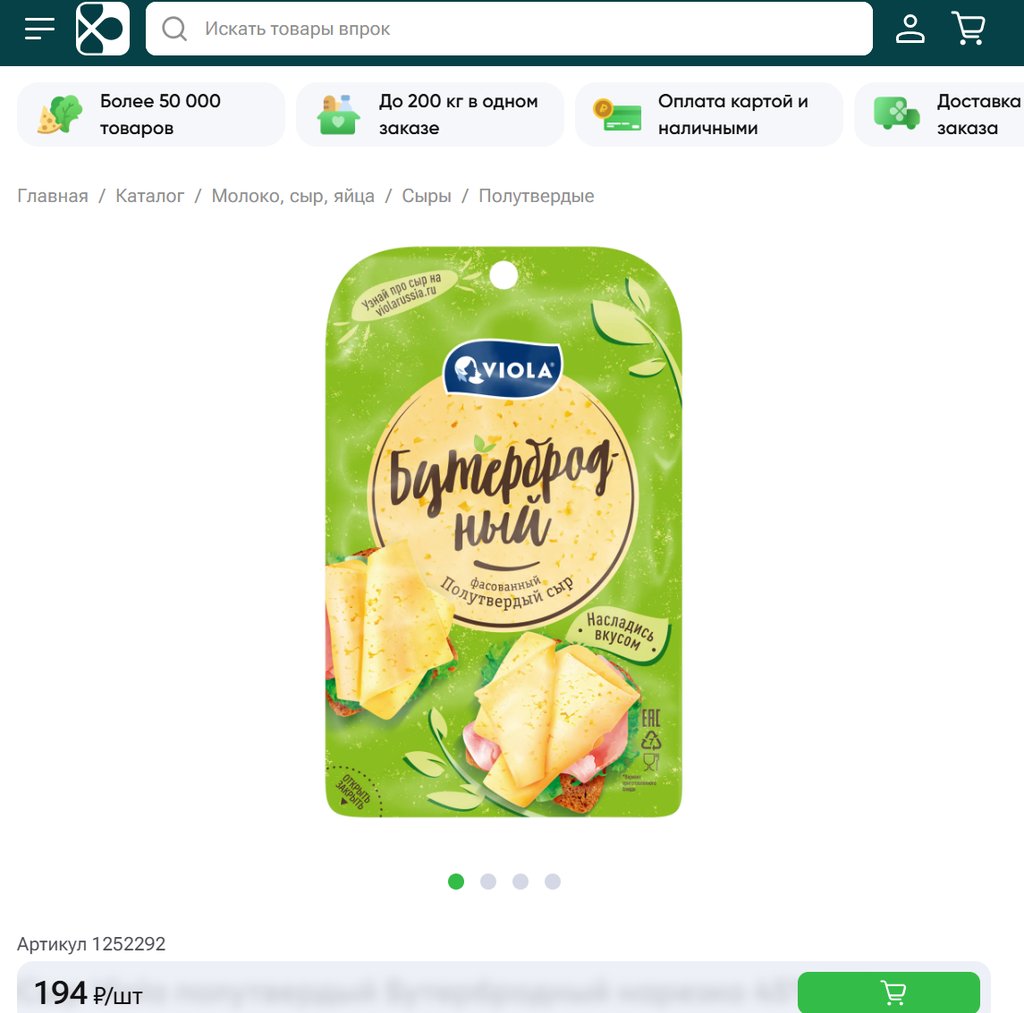The height and width of the screenshot is (1013, 1024).
Task: Click the green grocery box icon
Action: point(338,114)
